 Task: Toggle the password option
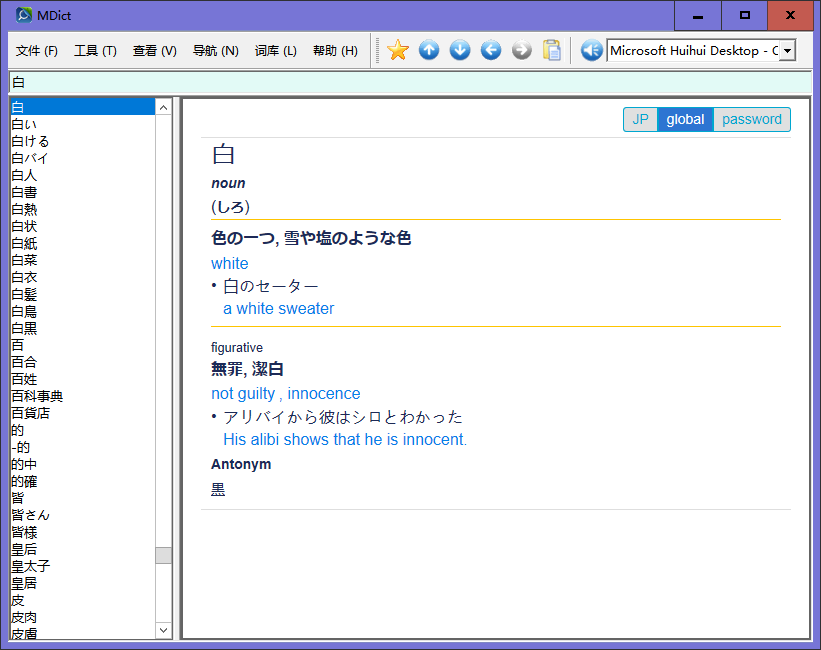pyautogui.click(x=752, y=119)
